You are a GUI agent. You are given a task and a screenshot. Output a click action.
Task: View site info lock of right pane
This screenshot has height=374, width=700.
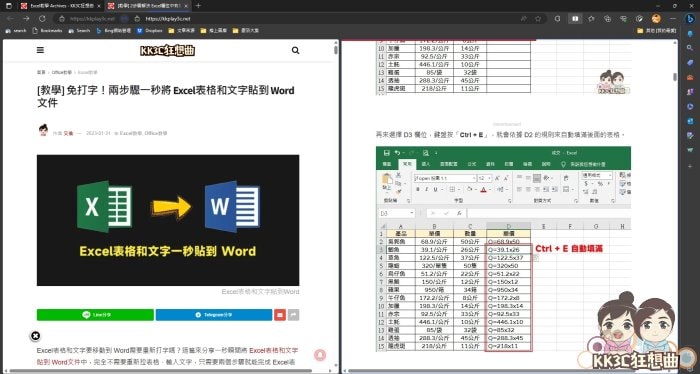tap(137, 19)
